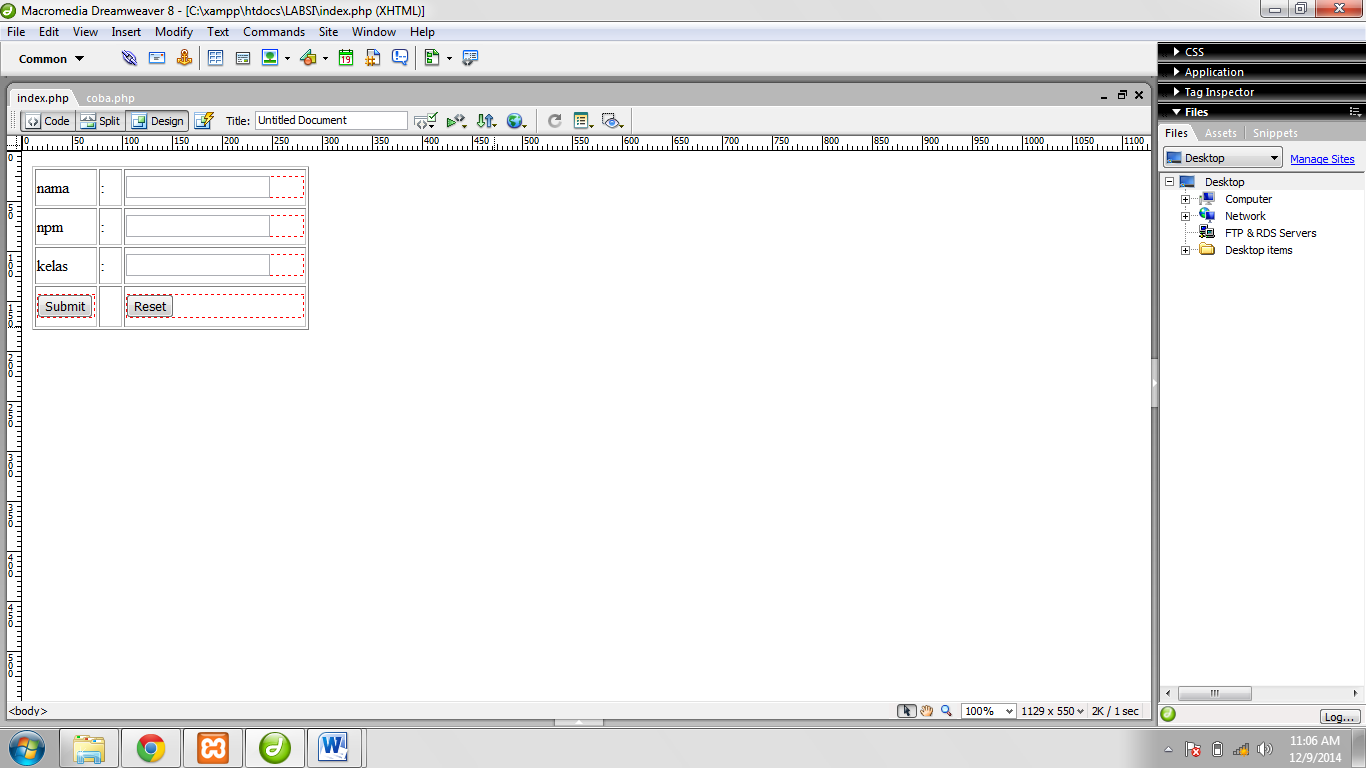
Task: Open Google Chrome from the taskbar
Action: coord(151,747)
